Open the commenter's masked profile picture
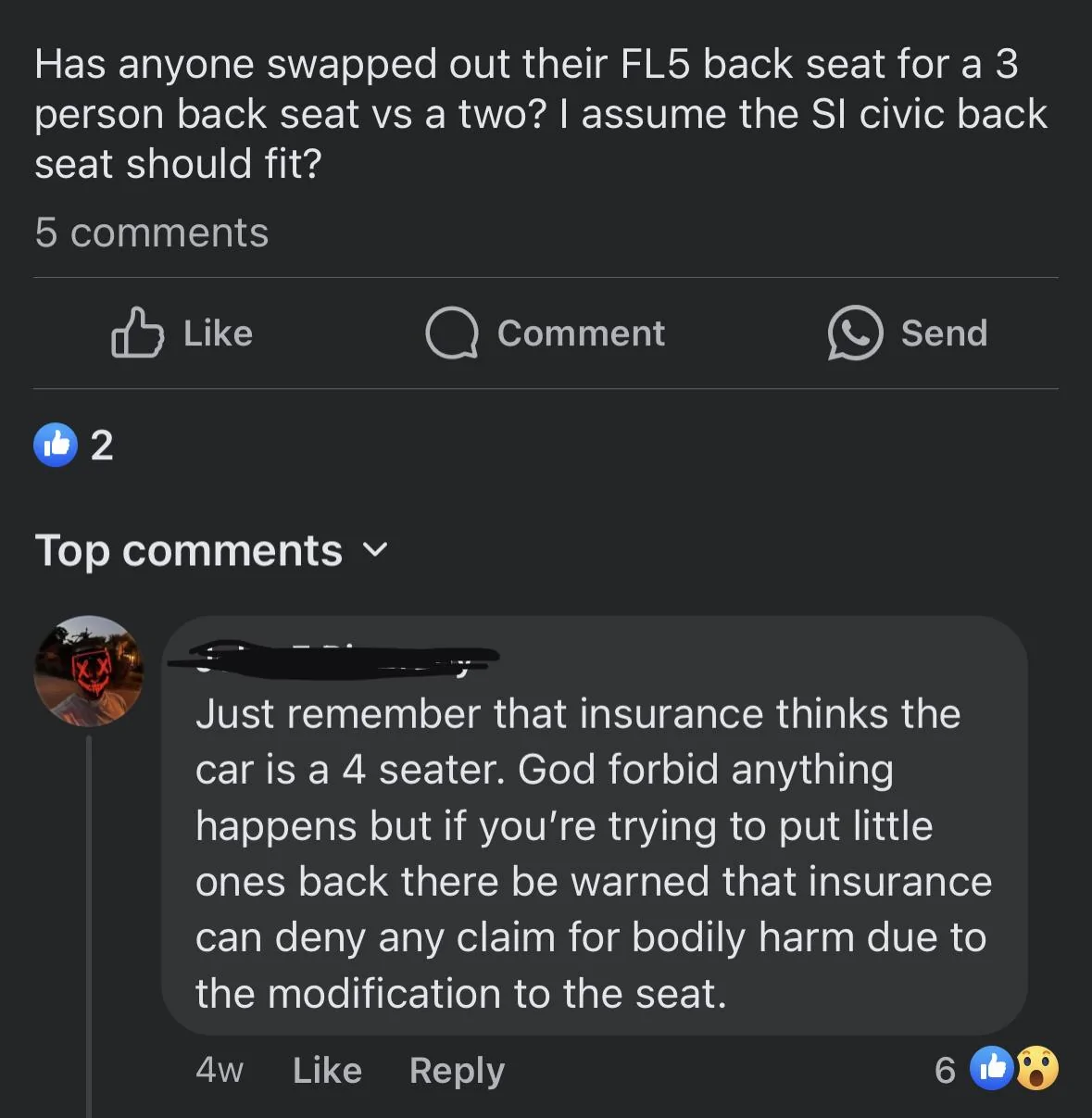Viewport: 1092px width, 1118px height. coord(89,671)
